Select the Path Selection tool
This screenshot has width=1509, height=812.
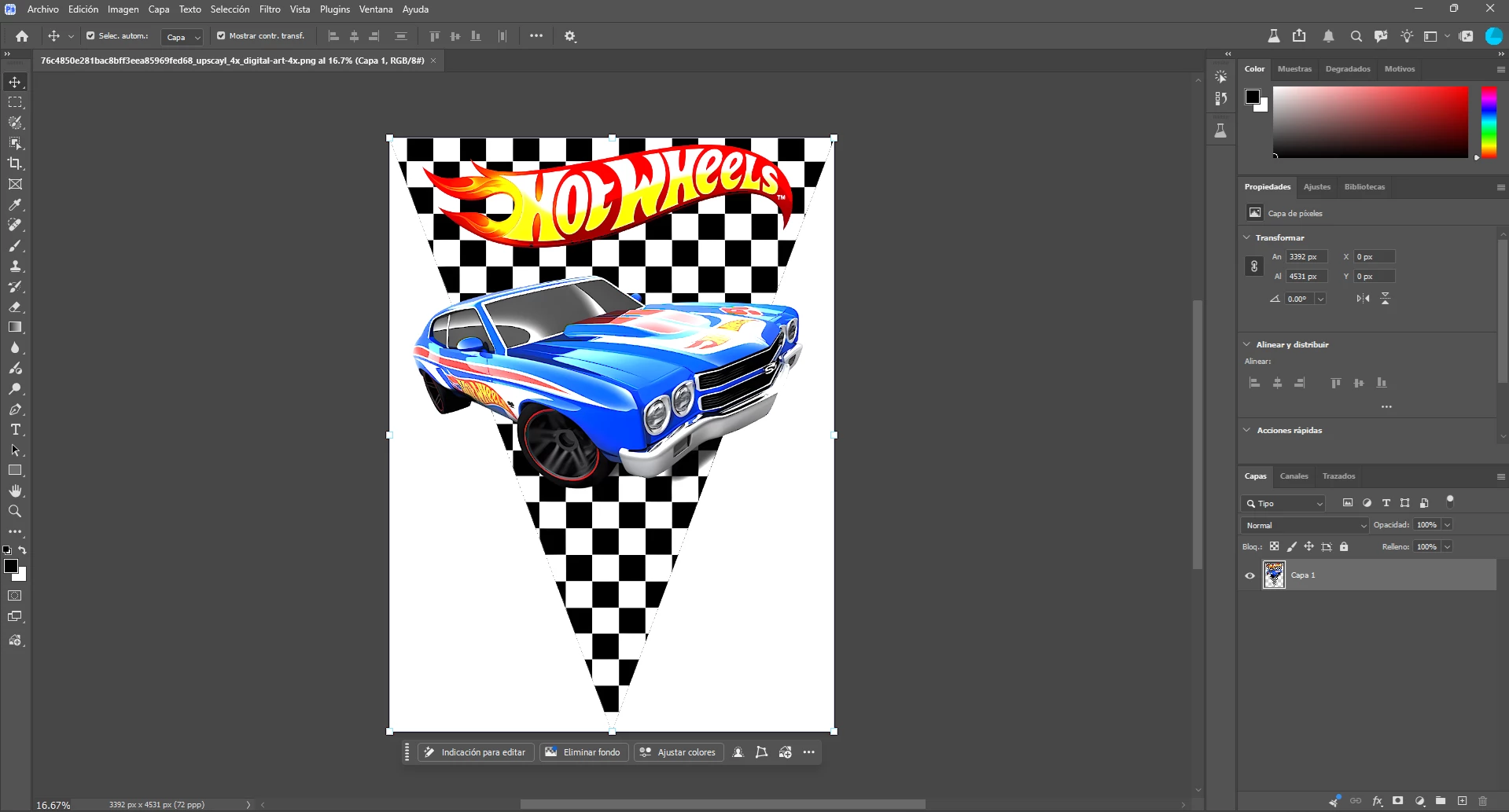(15, 450)
